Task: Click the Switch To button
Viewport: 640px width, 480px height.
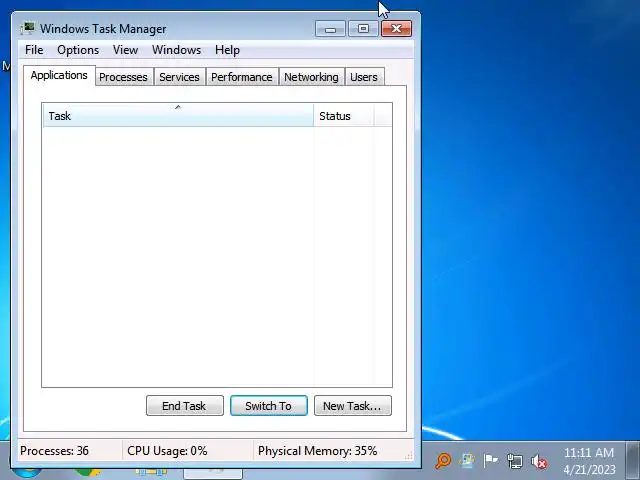Action: 269,406
